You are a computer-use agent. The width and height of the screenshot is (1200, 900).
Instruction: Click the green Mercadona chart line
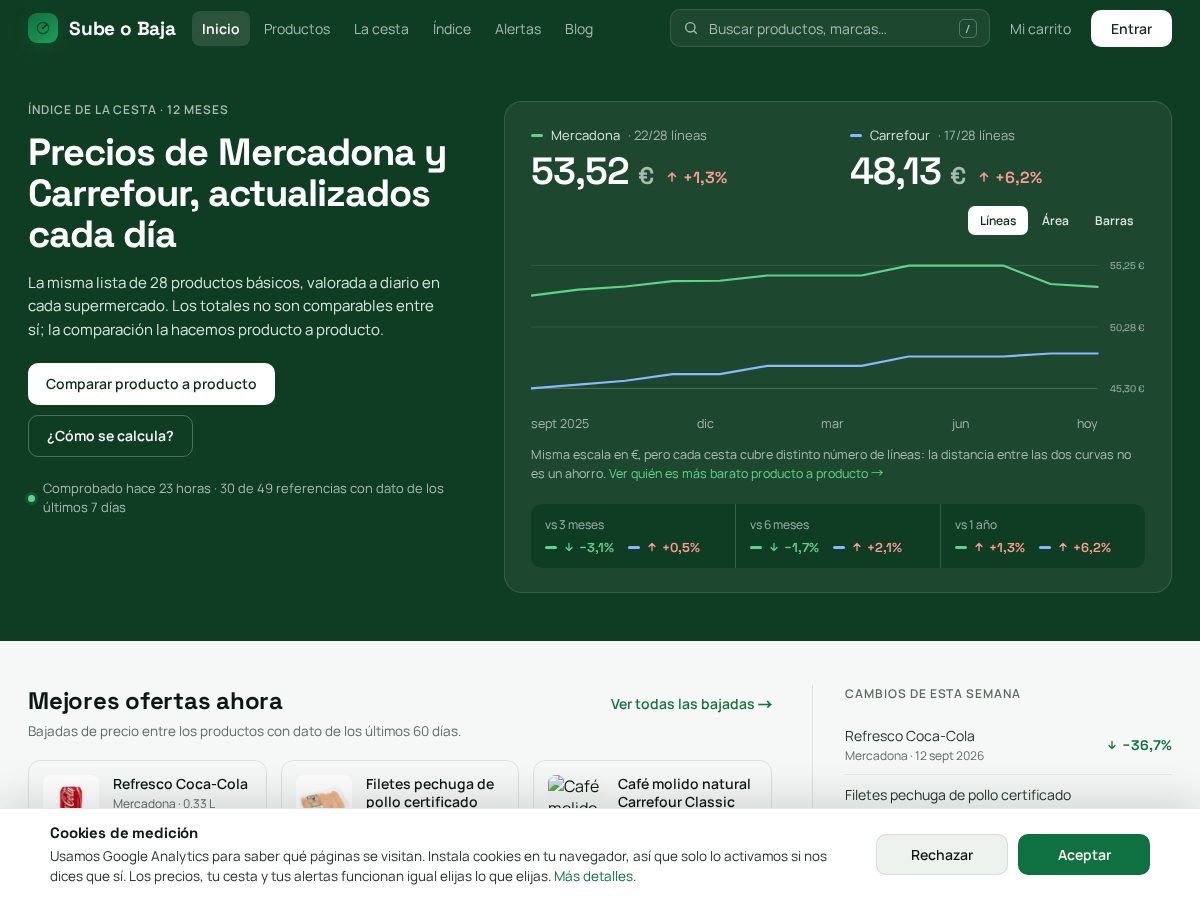[x=815, y=275]
